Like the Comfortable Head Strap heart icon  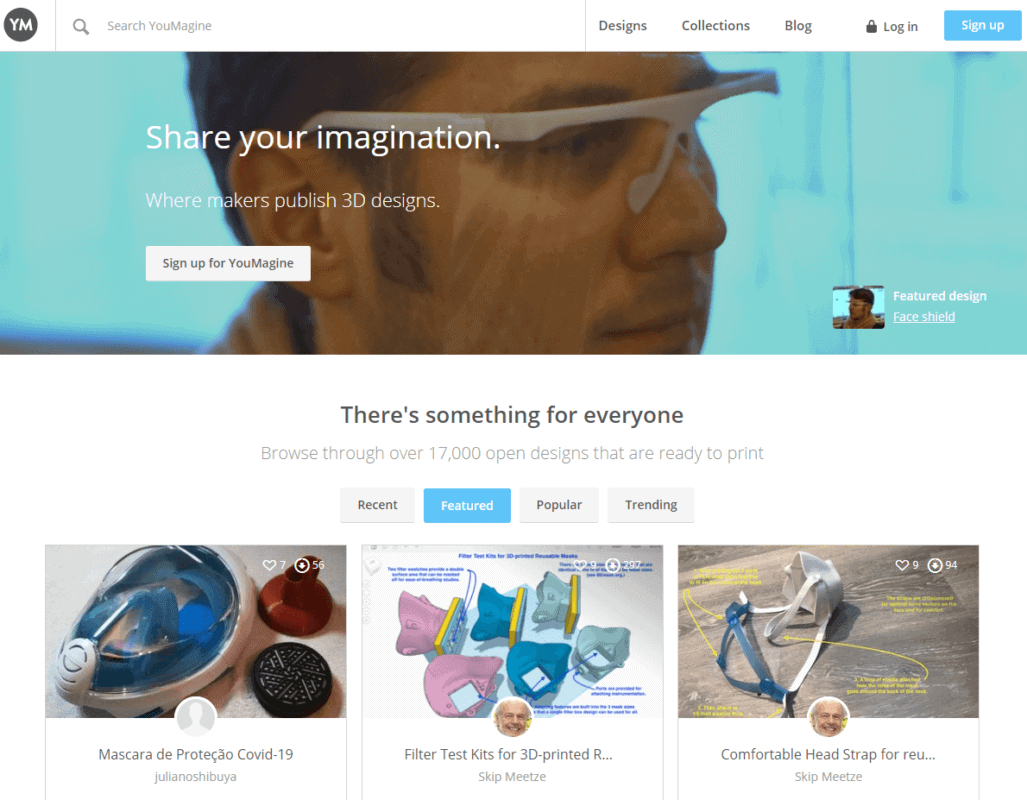pyautogui.click(x=902, y=565)
